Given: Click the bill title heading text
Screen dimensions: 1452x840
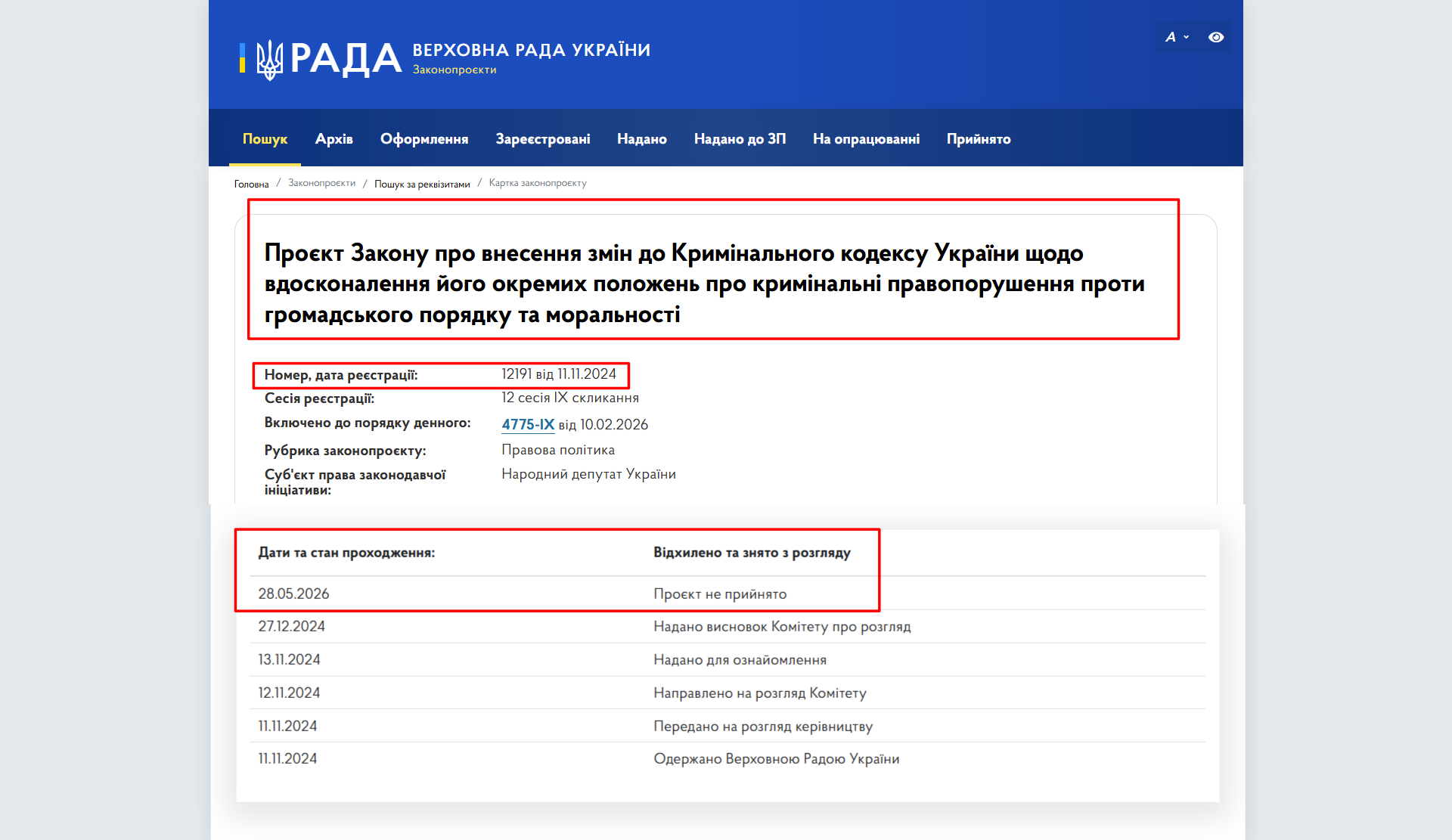Looking at the screenshot, I should (704, 284).
